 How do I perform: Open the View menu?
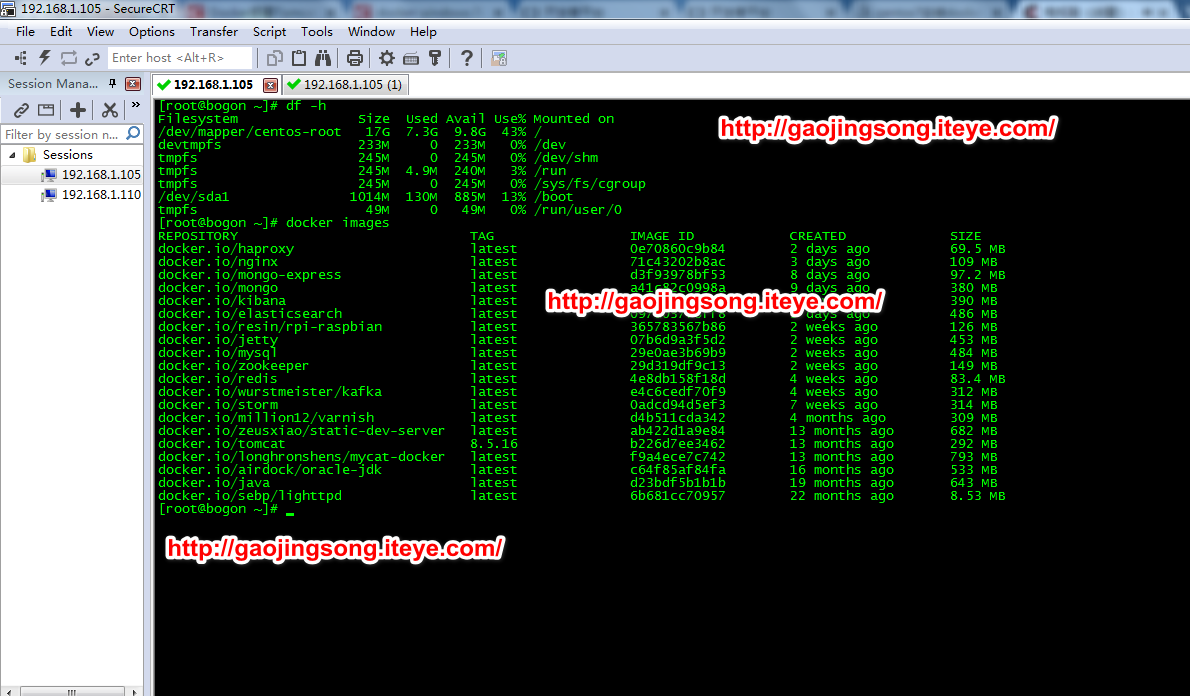(100, 32)
